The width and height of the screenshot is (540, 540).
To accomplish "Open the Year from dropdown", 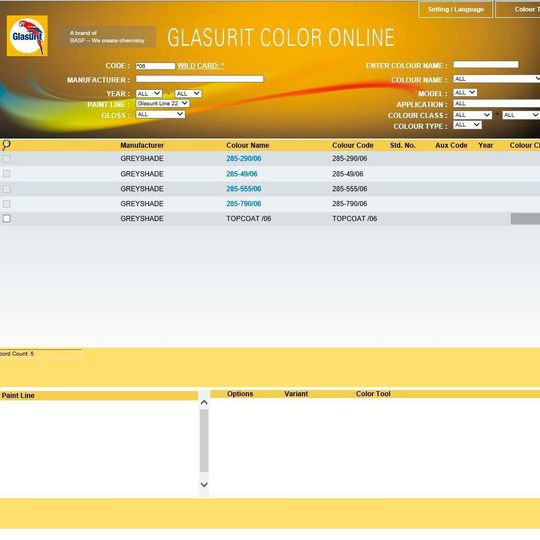I will tap(149, 93).
